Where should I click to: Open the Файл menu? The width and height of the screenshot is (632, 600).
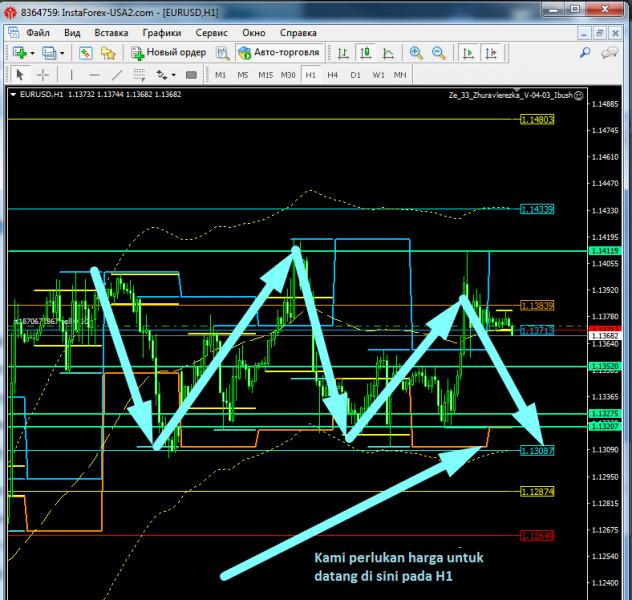click(38, 33)
